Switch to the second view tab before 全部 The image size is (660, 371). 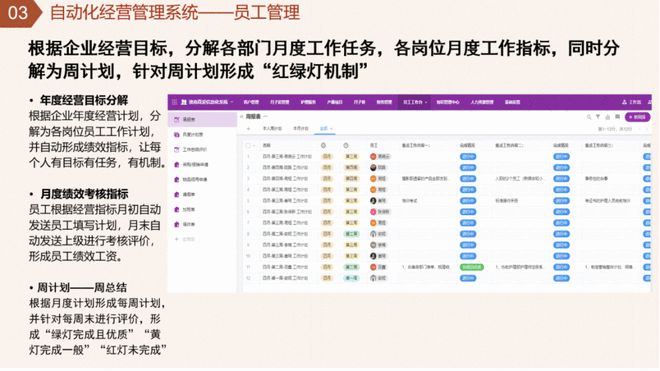point(301,128)
